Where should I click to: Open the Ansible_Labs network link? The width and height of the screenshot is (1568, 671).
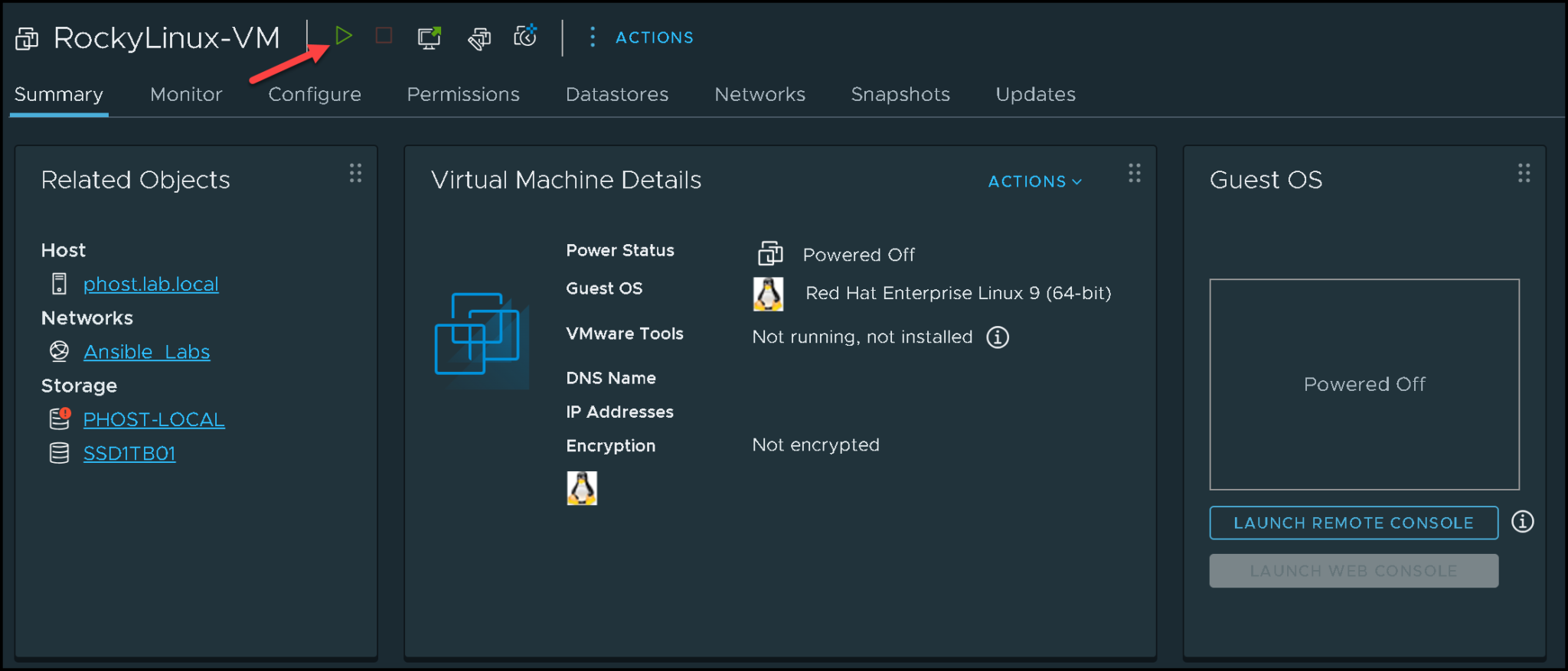click(x=146, y=352)
